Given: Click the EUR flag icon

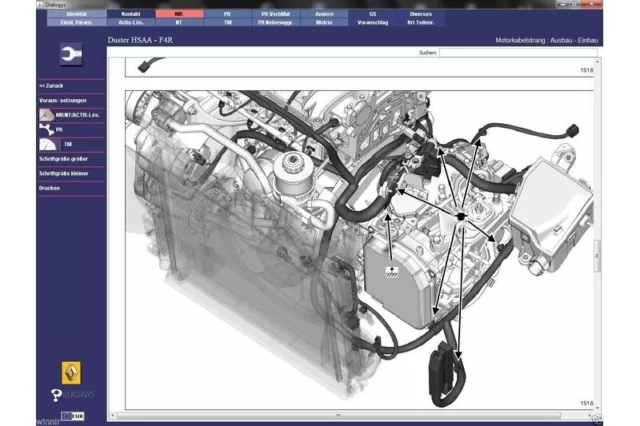Looking at the screenshot, I should point(73,416).
